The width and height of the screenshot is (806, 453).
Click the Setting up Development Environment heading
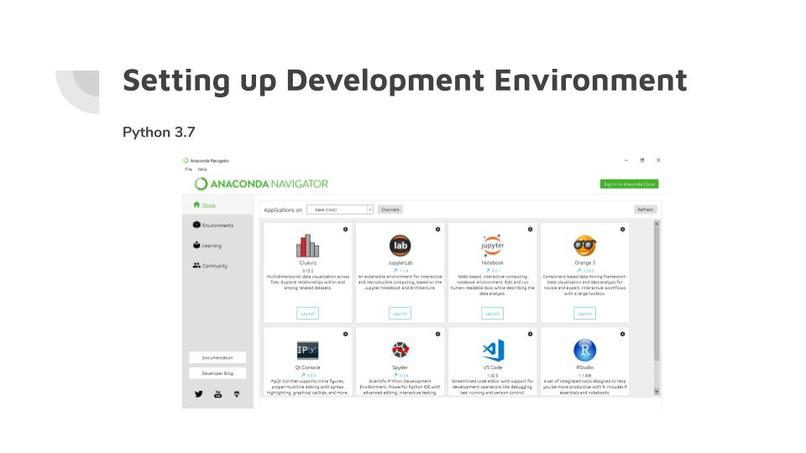405,81
